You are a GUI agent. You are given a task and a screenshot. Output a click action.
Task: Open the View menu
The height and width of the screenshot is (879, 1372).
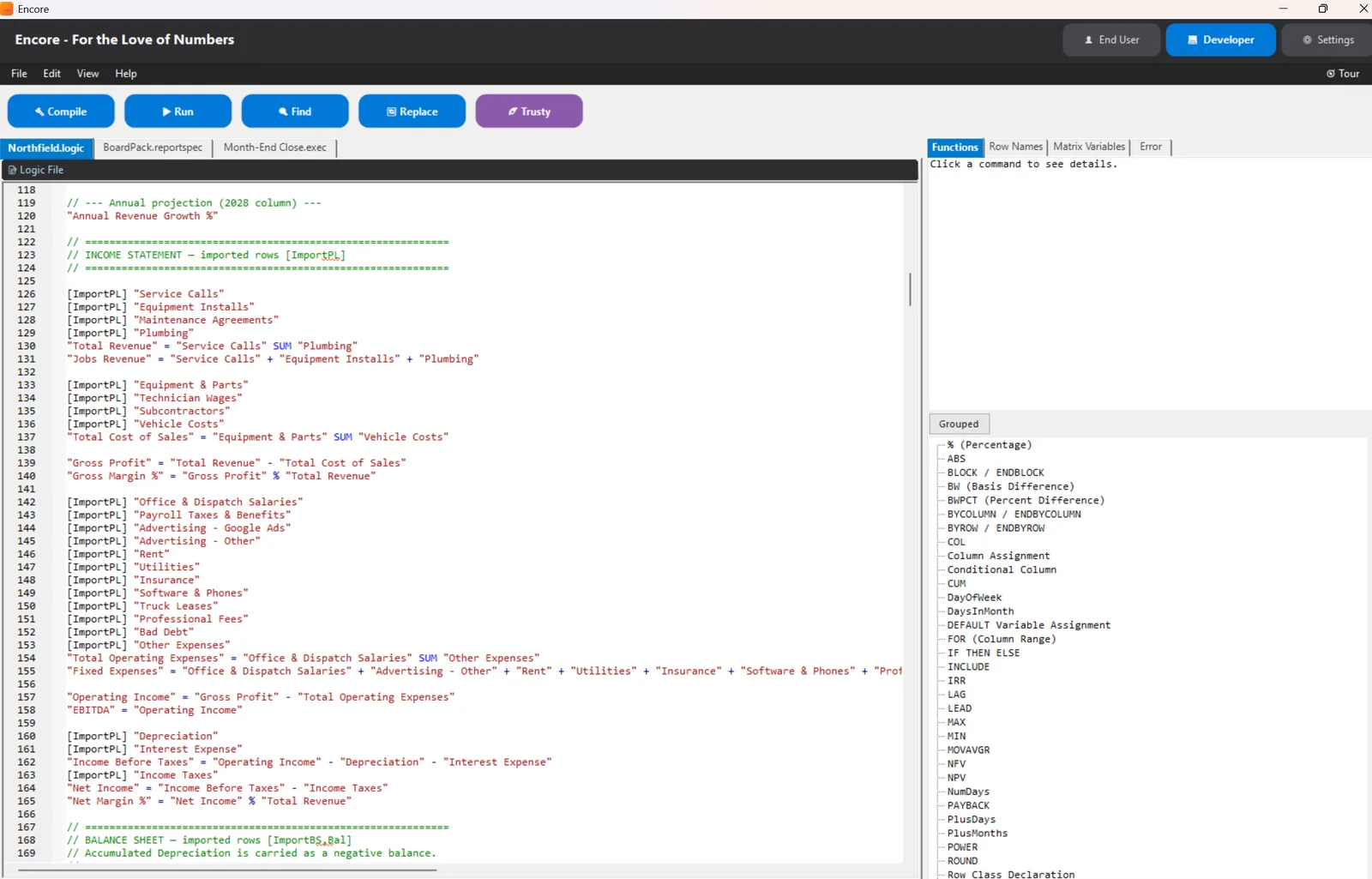87,74
